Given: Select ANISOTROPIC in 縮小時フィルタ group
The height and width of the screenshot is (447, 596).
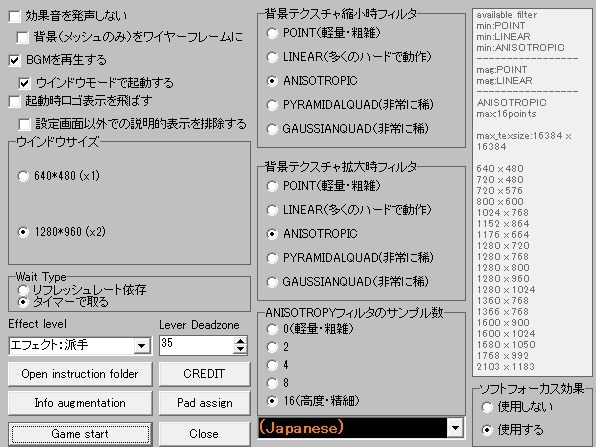Looking at the screenshot, I should (272, 81).
